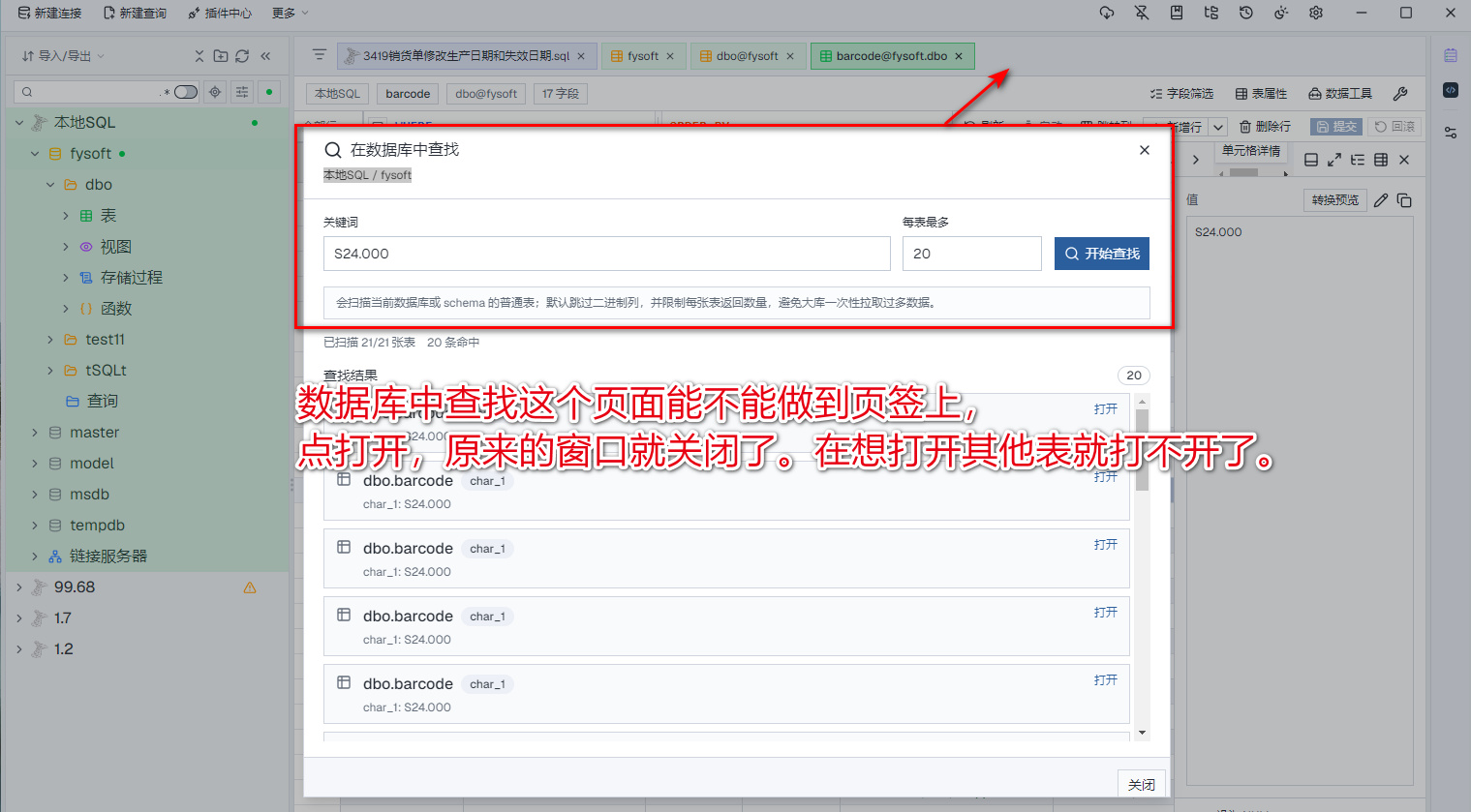Select the tempdb database in tree
The image size is (1471, 812).
click(x=97, y=526)
